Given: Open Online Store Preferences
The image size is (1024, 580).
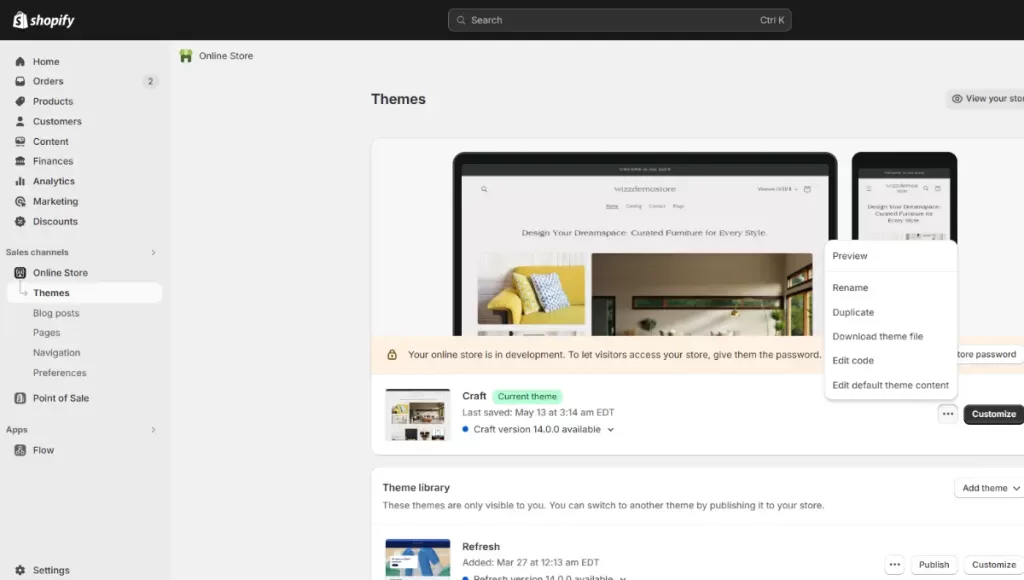Looking at the screenshot, I should coord(59,373).
